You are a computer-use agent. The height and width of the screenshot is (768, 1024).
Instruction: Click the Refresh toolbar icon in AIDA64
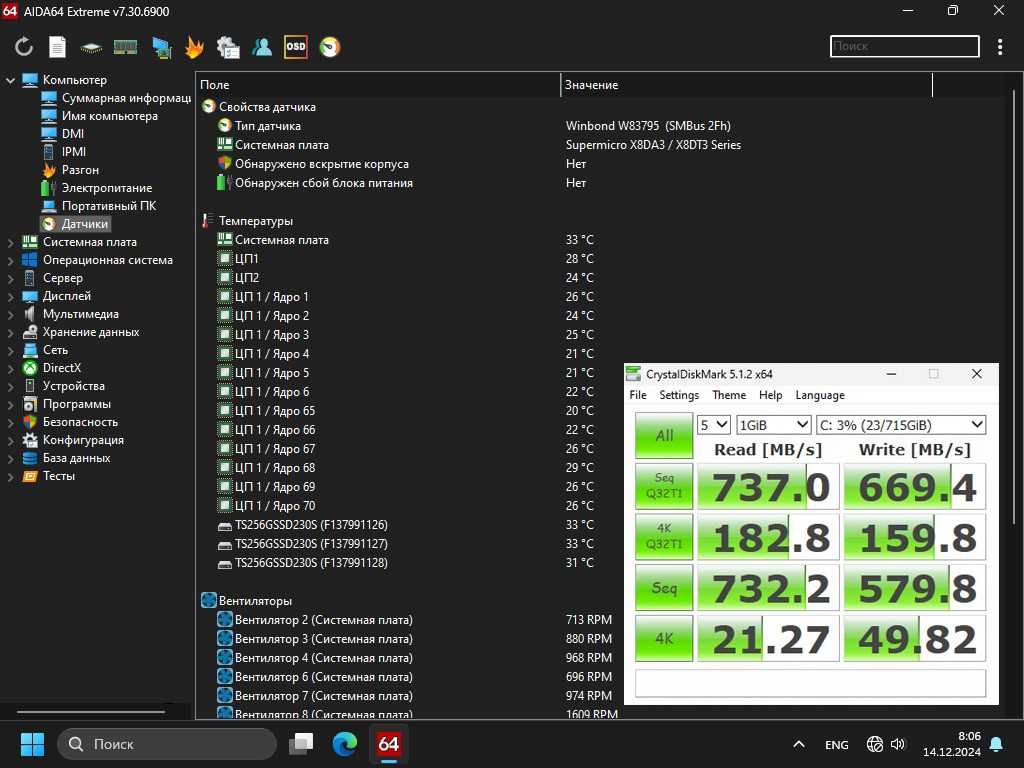pos(24,46)
